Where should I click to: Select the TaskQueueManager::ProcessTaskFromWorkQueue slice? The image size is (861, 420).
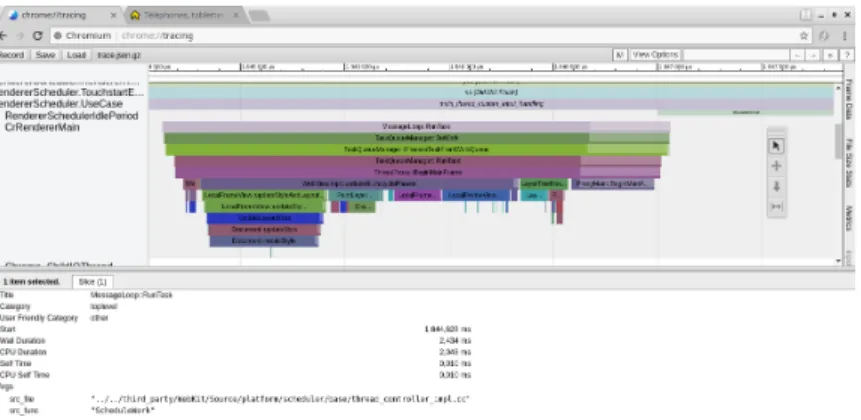(416, 149)
